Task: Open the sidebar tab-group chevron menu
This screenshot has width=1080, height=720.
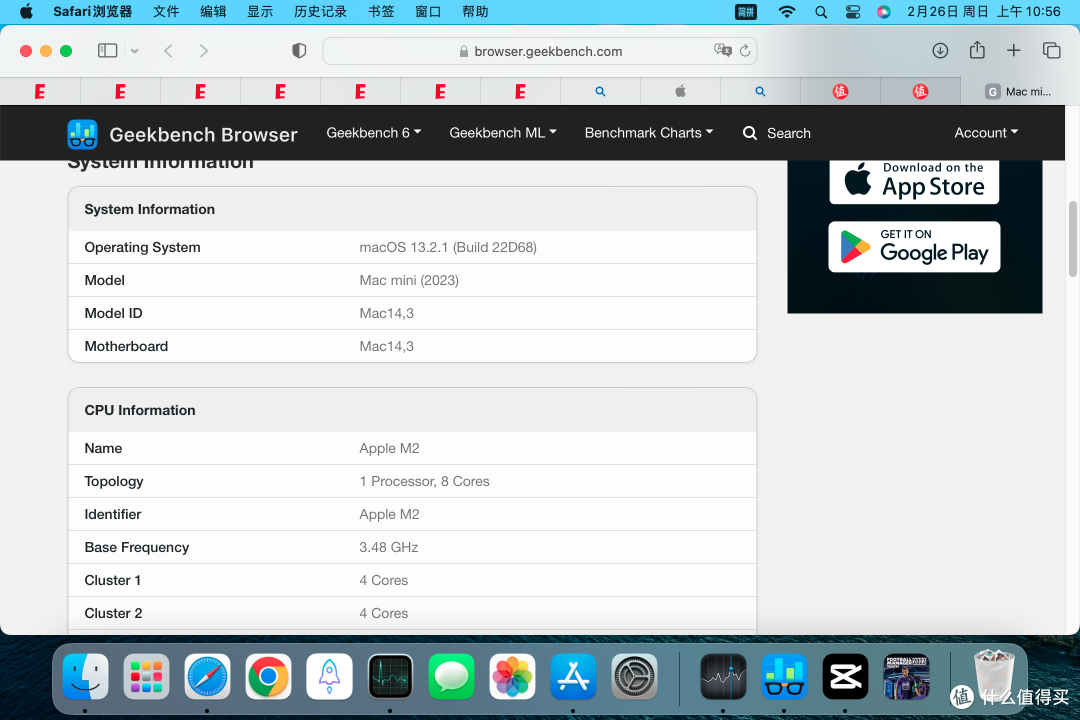Action: [x=135, y=51]
